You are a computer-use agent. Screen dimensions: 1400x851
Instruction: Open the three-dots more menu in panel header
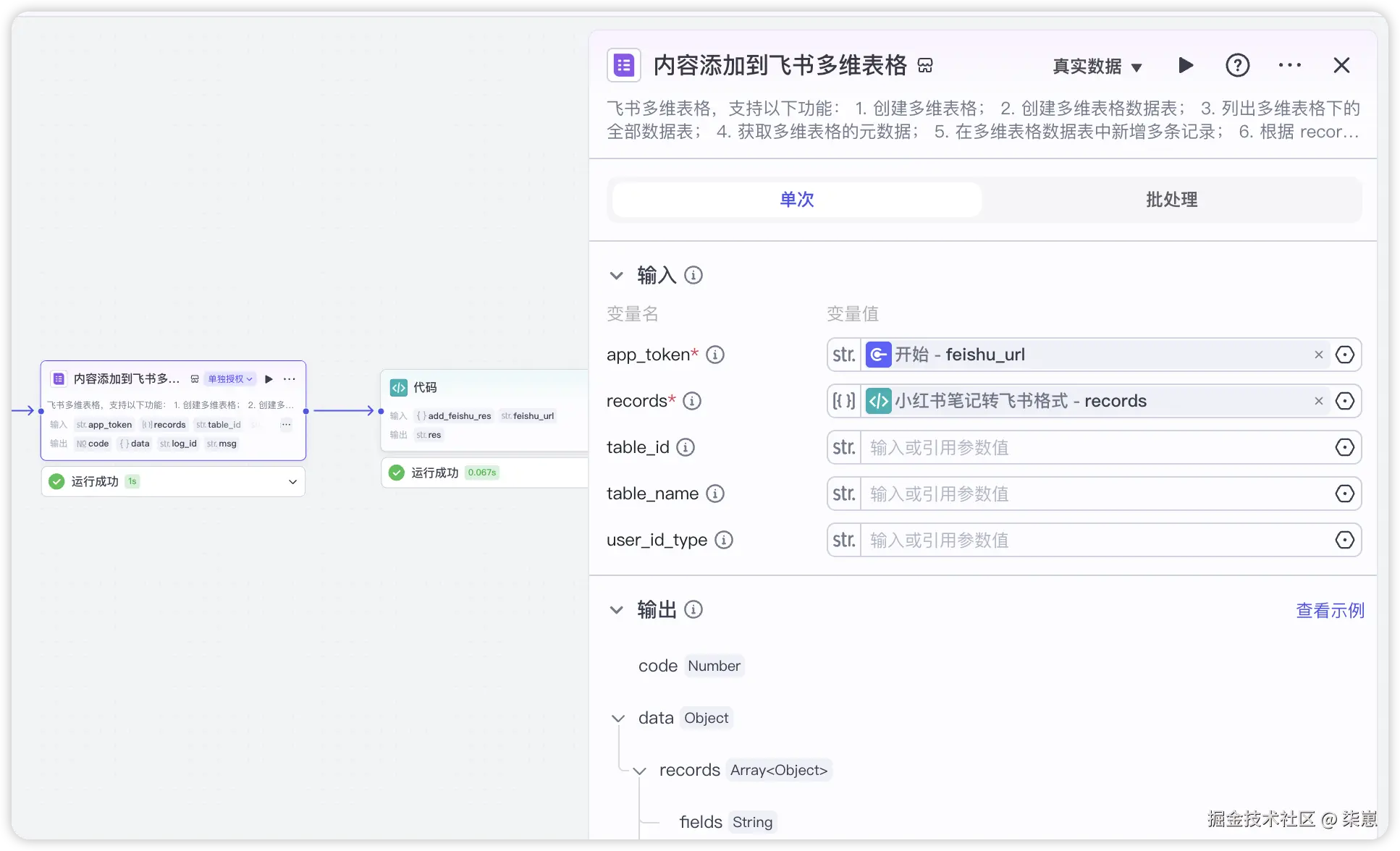[1289, 66]
